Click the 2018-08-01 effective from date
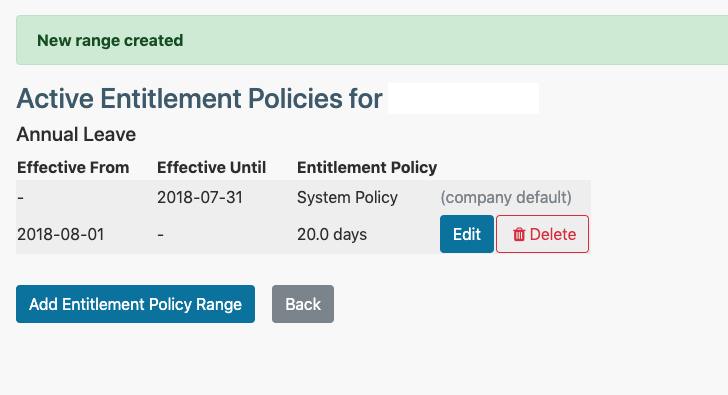 coord(61,234)
